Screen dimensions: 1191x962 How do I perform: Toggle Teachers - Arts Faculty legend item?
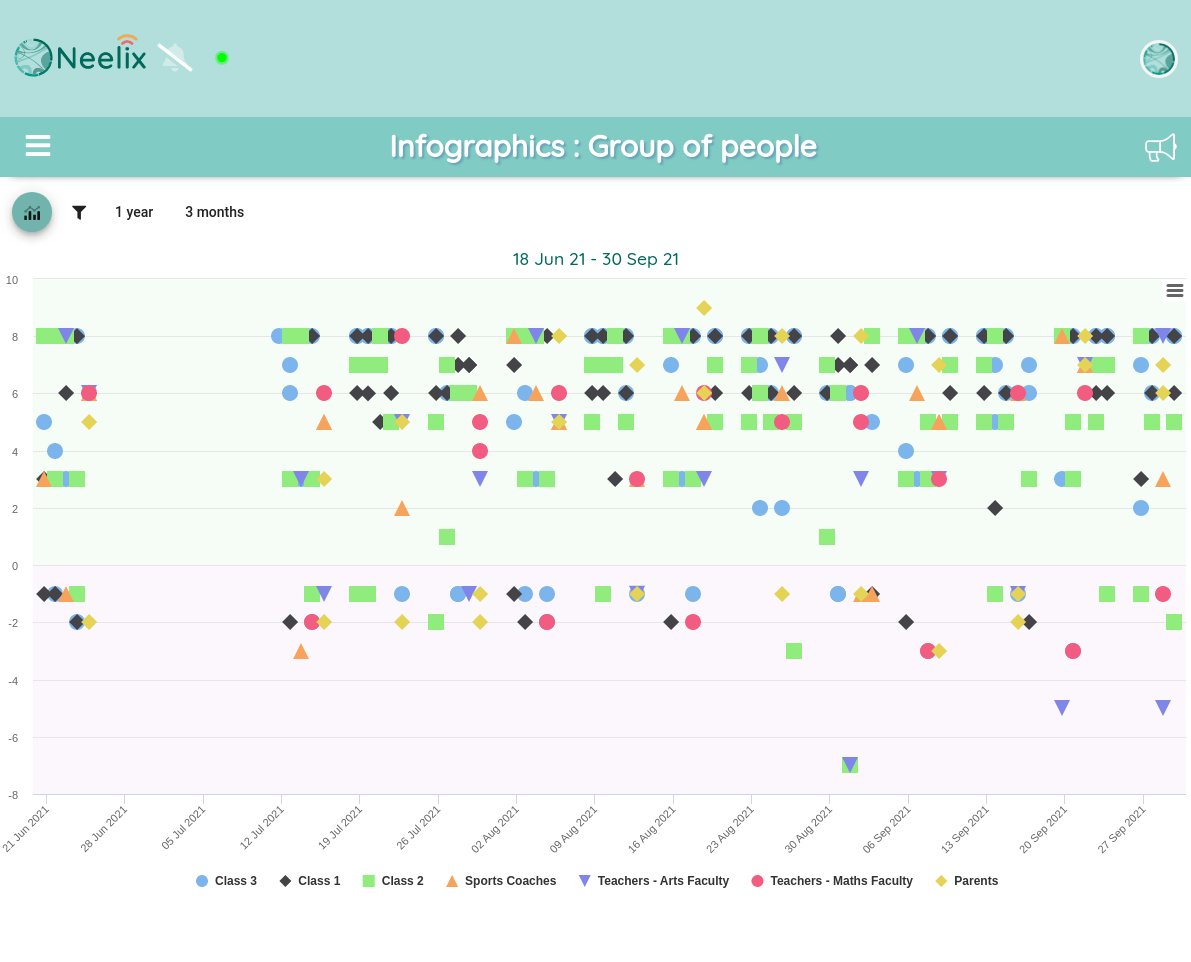(x=654, y=881)
